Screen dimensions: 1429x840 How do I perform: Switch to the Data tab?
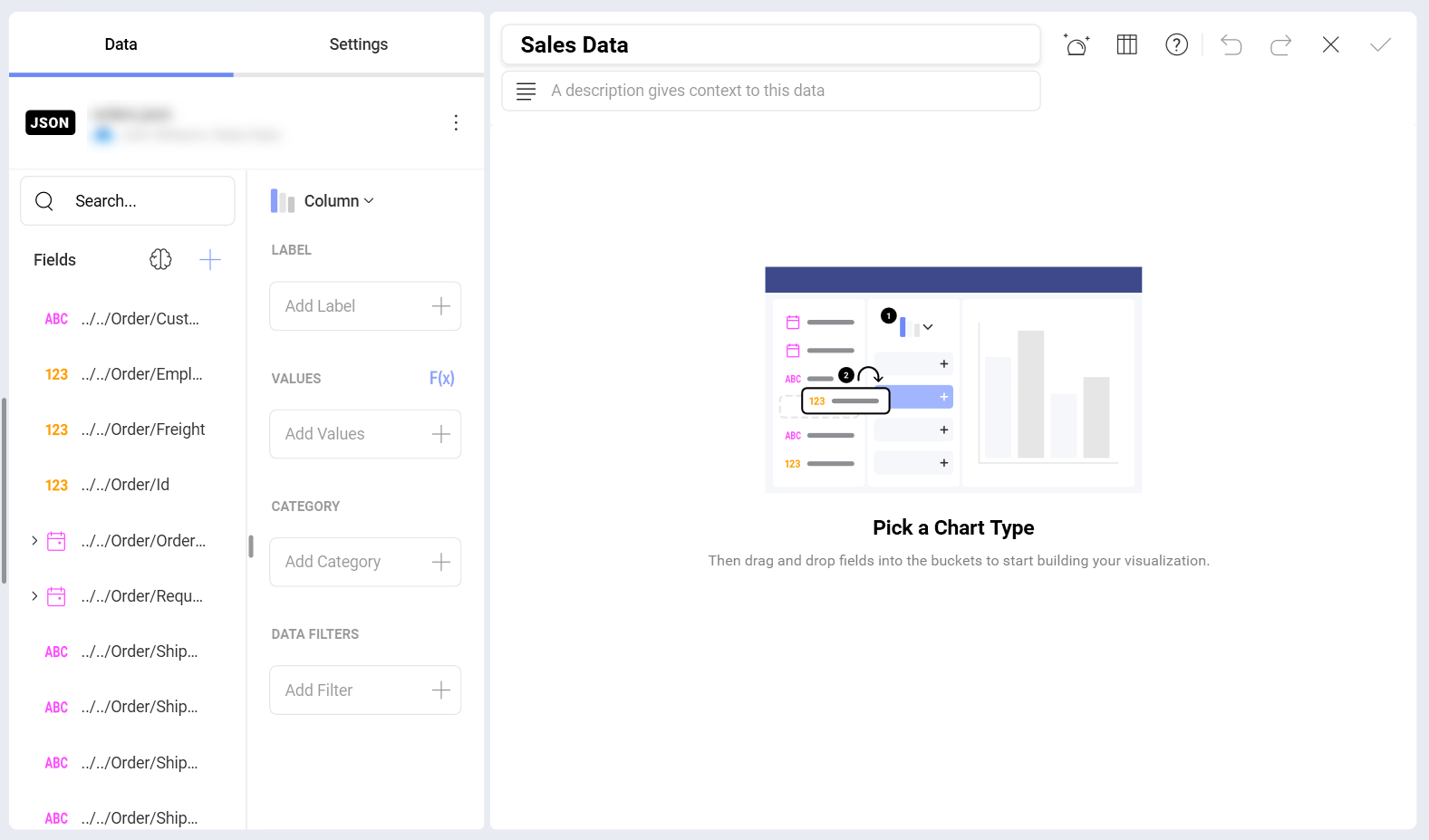pyautogui.click(x=121, y=44)
